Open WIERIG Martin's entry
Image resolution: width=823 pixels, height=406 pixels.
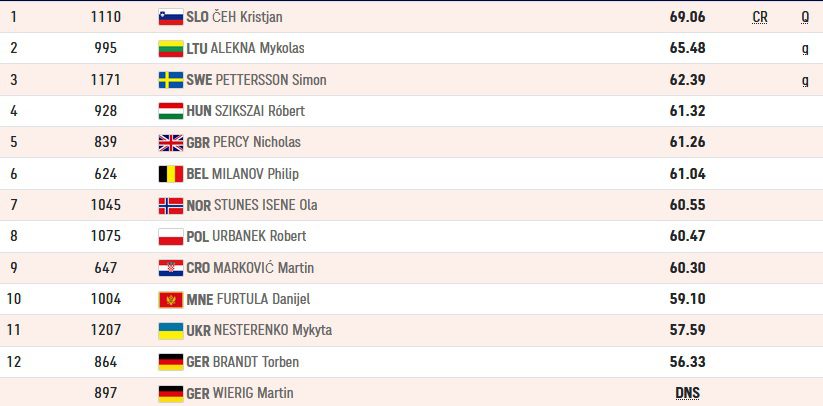(x=253, y=393)
